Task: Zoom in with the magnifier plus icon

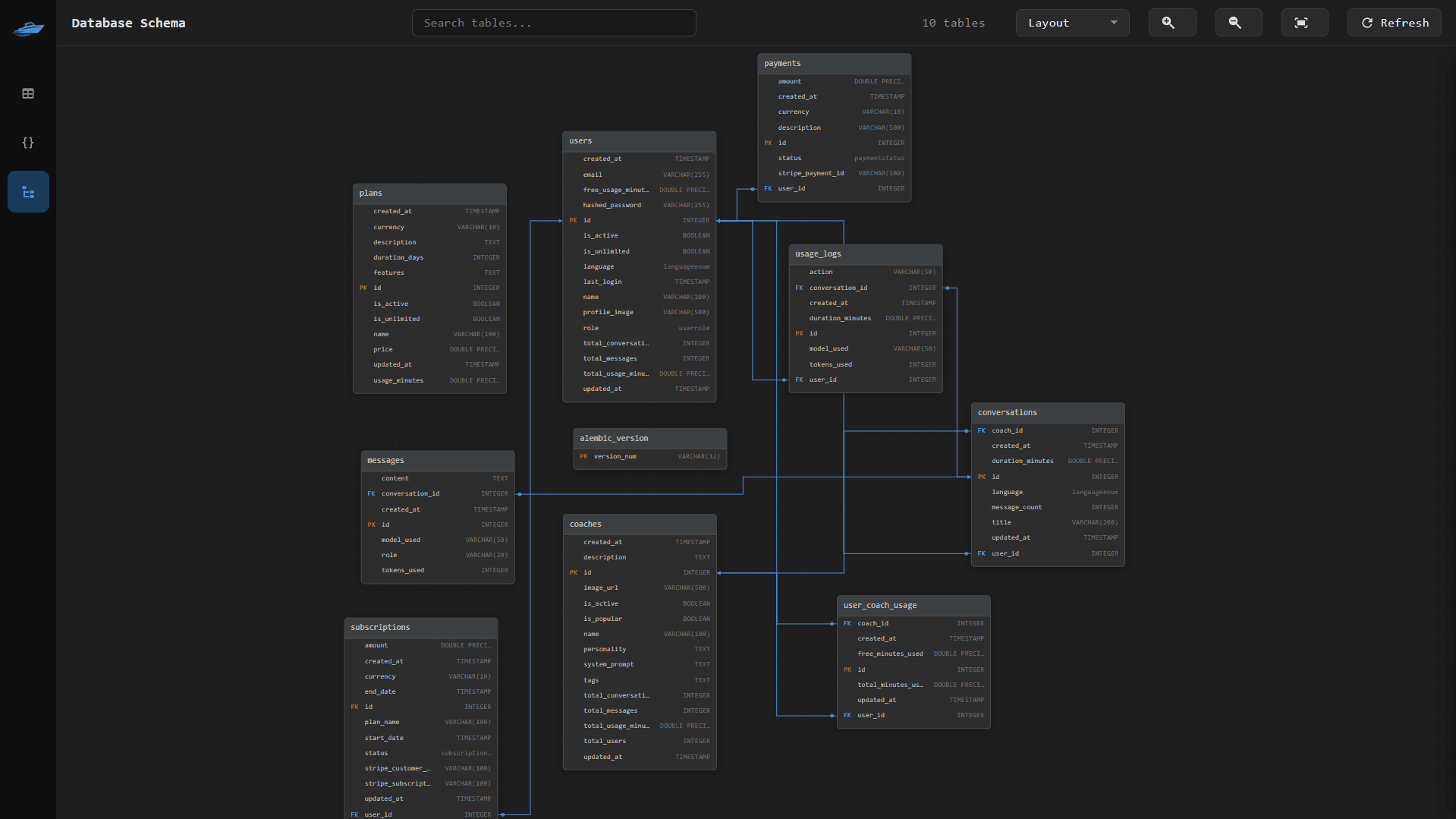Action: coord(1171,23)
